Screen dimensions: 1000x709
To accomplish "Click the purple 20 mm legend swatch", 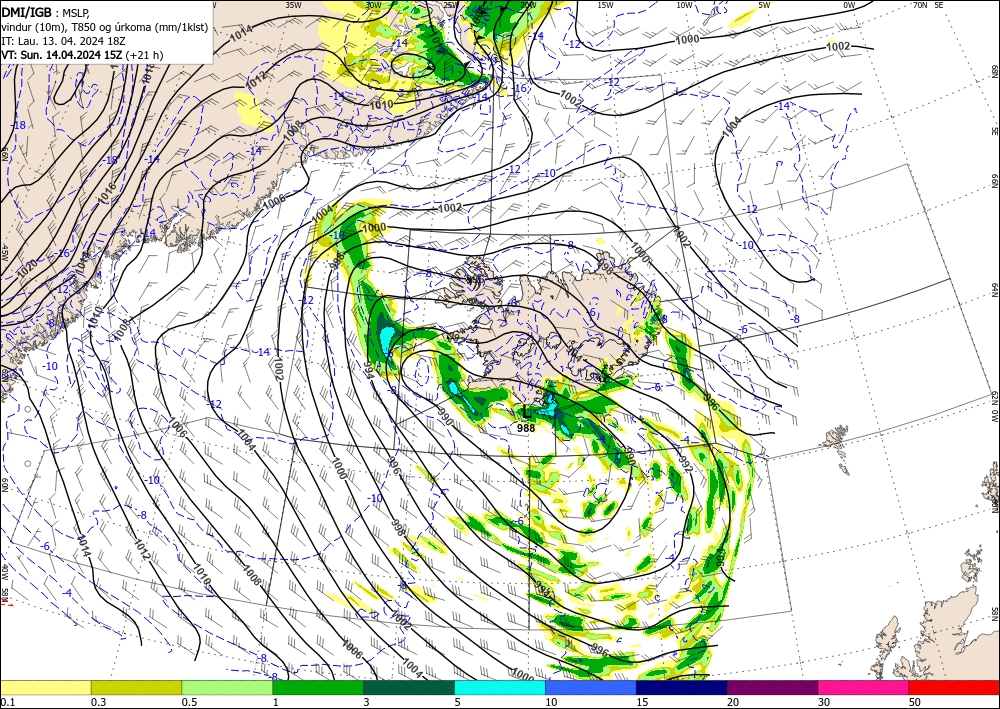I will coord(772,687).
